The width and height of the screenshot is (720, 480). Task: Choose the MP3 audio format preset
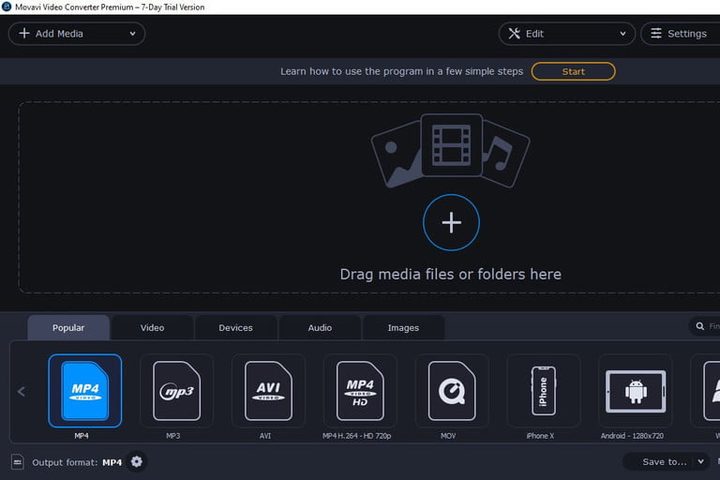tap(177, 390)
